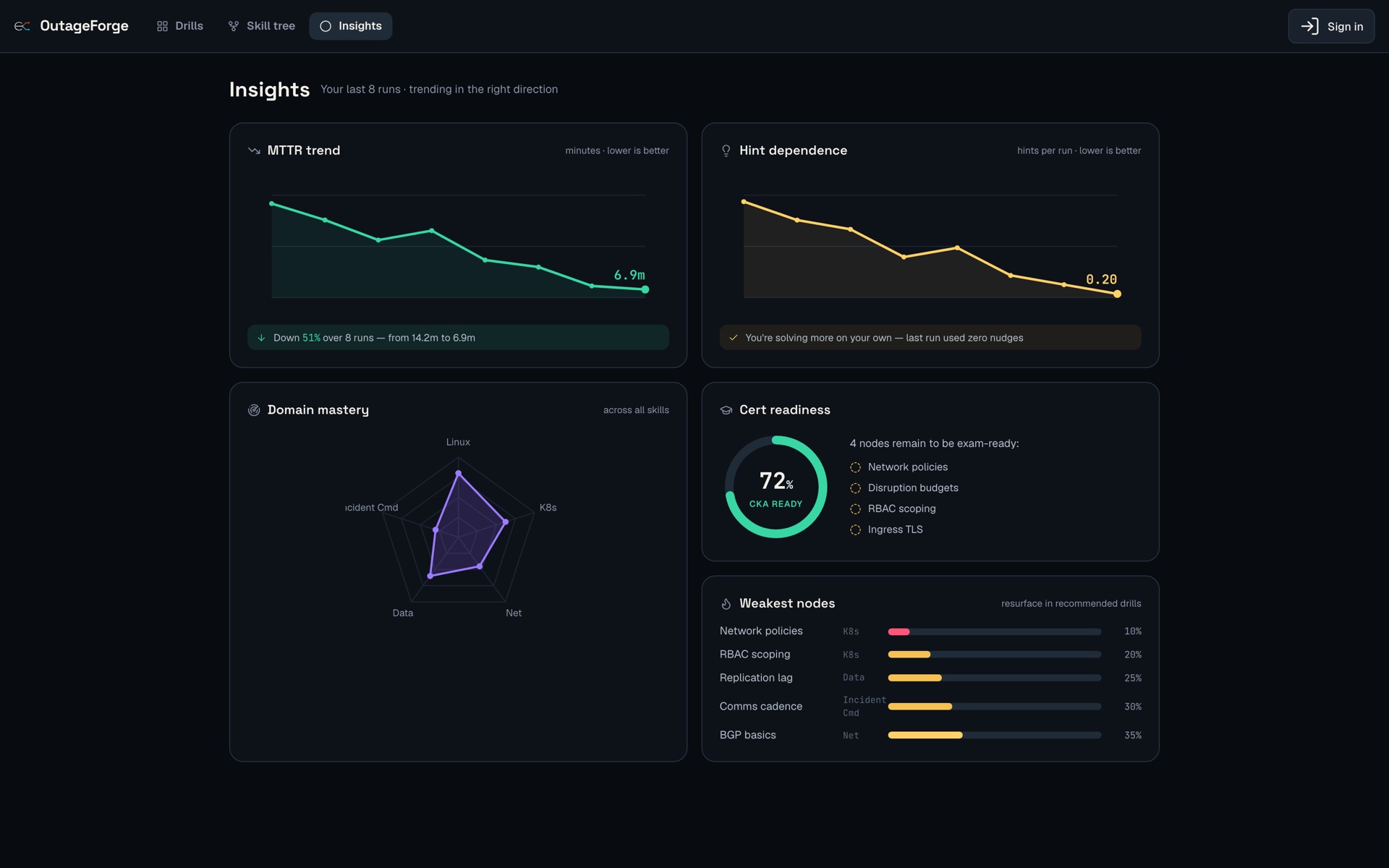This screenshot has width=1389, height=868.
Task: Select the Insights tab
Action: [x=351, y=26]
